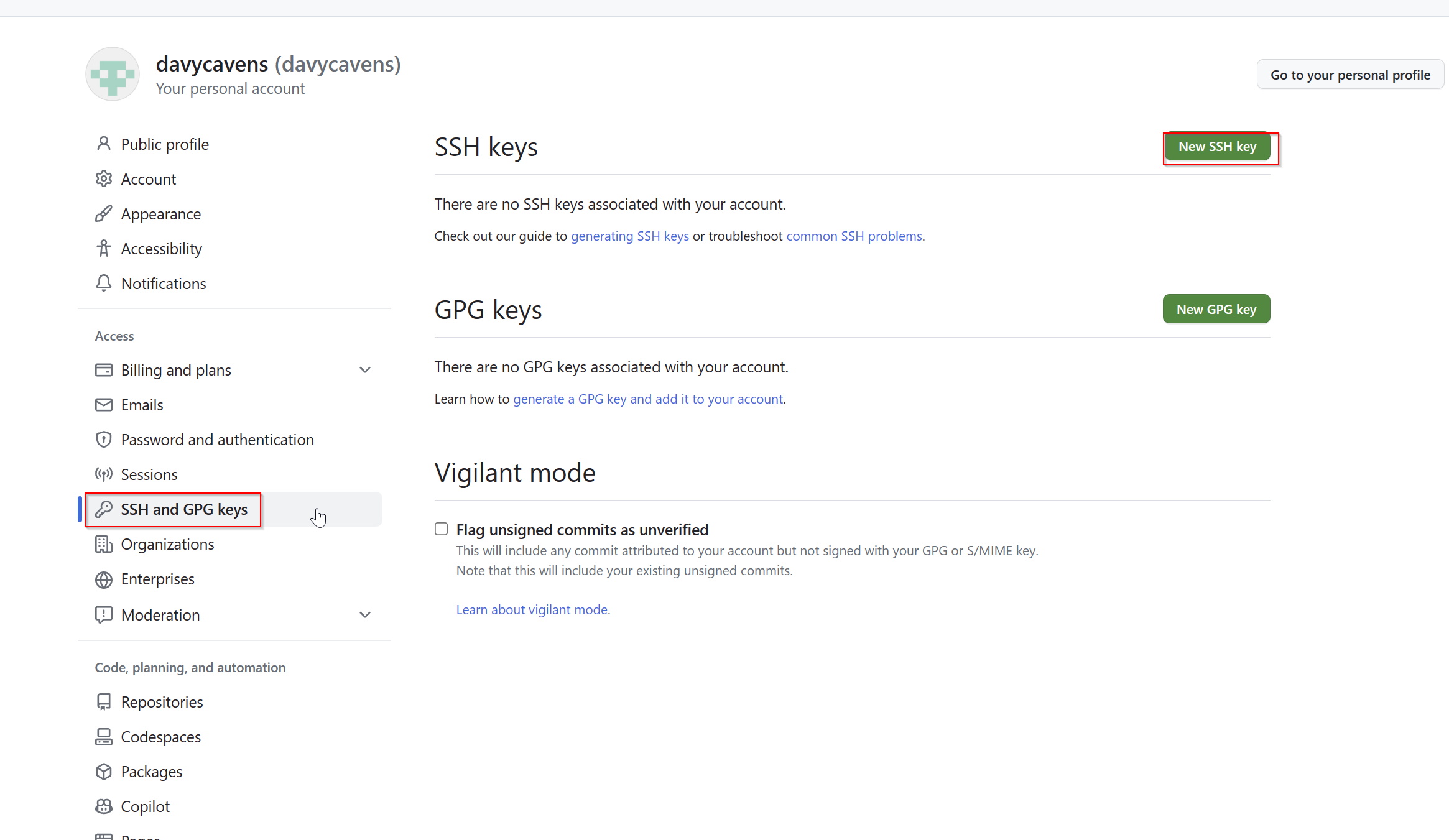This screenshot has height=840, width=1449.
Task: Click the Appearance paintbrush icon
Action: pos(104,214)
